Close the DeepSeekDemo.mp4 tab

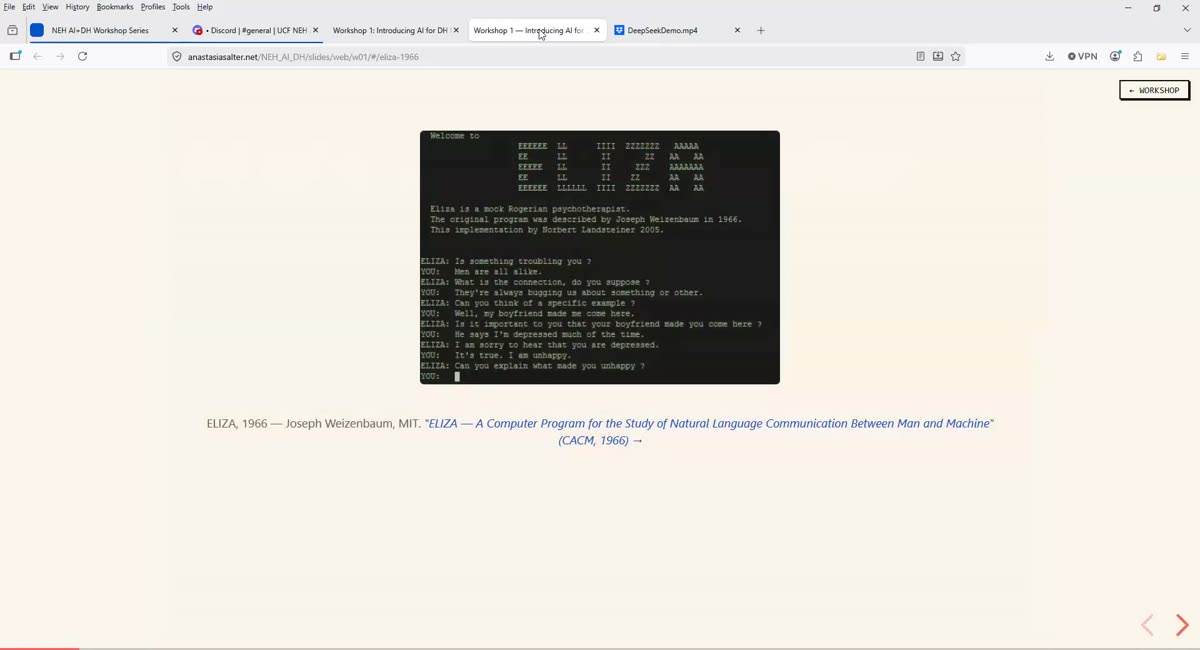(738, 30)
